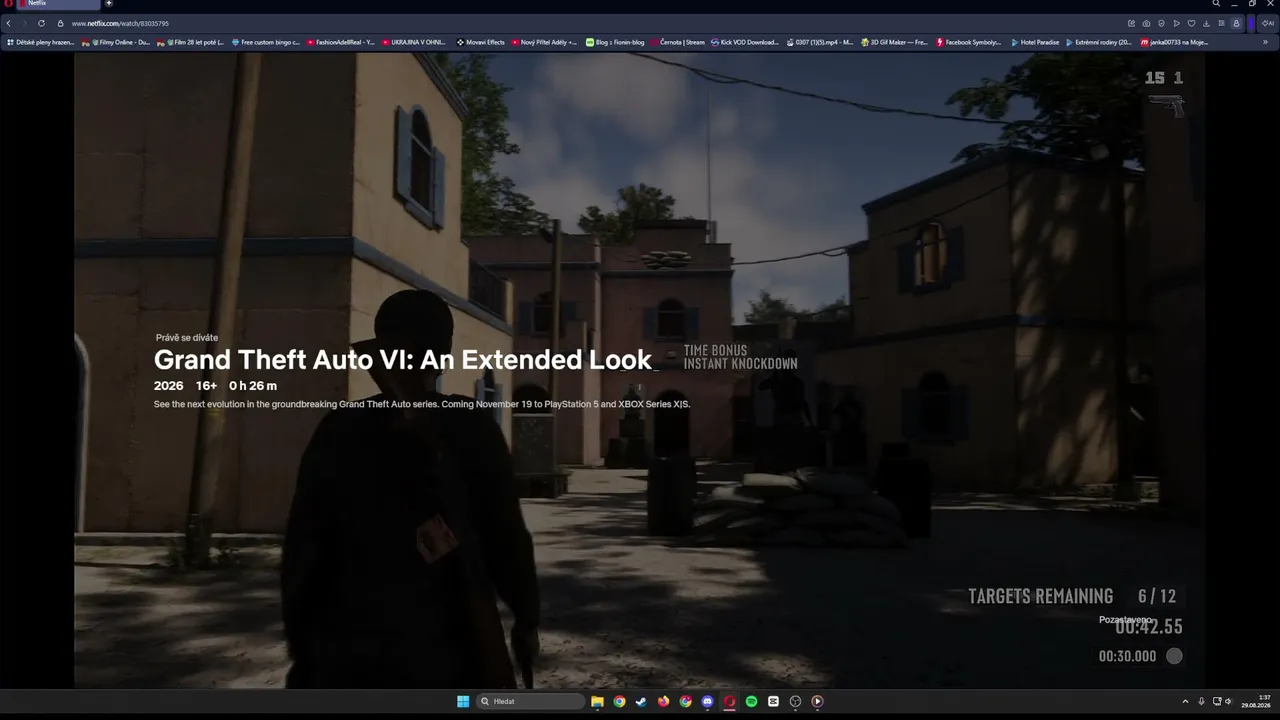Open the volume tray icon
Screen dimensions: 1280x720
pos(1228,701)
